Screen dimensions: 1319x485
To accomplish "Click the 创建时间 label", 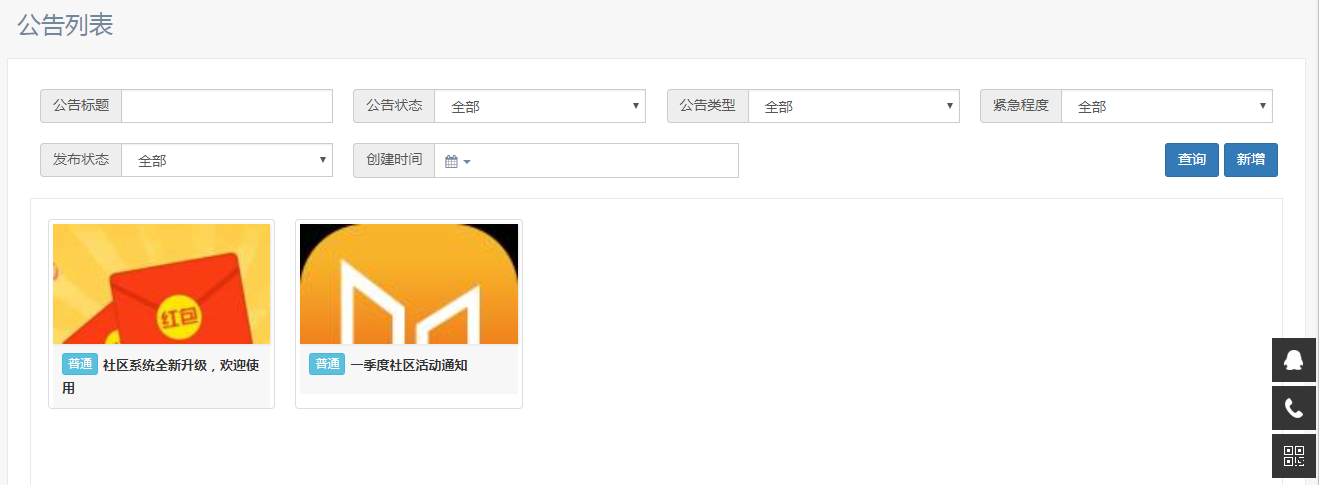I will 394,160.
